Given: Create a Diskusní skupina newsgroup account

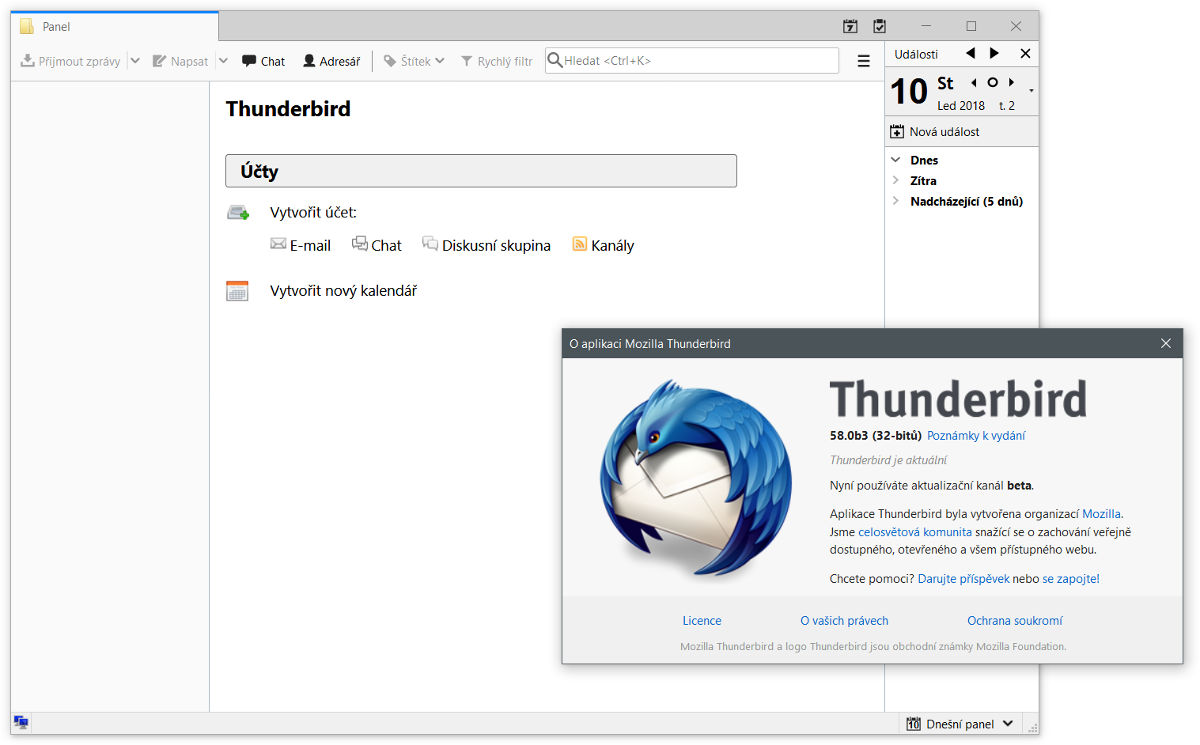Looking at the screenshot, I should coord(486,245).
